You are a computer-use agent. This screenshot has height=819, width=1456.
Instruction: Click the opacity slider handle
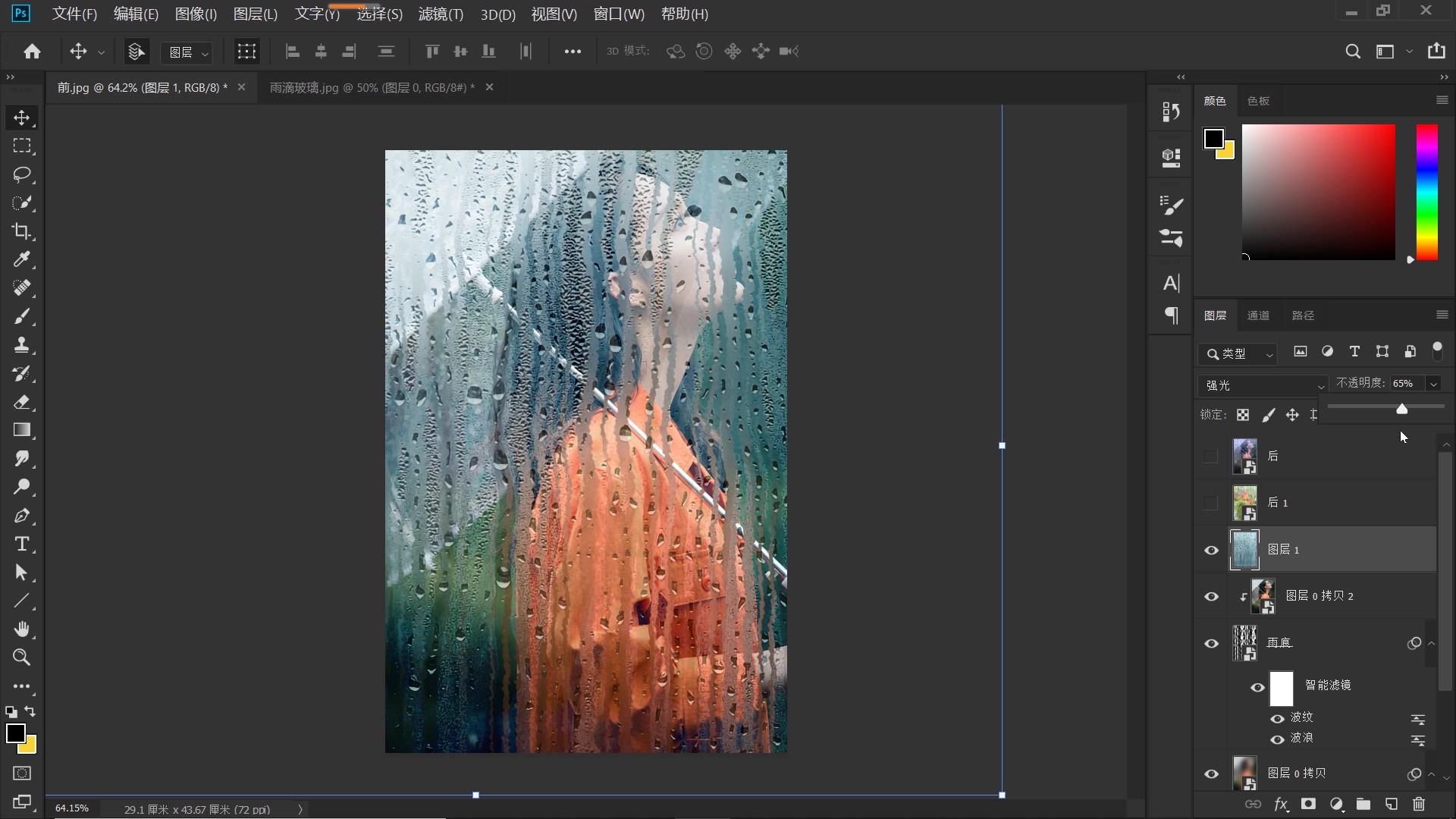click(1401, 409)
